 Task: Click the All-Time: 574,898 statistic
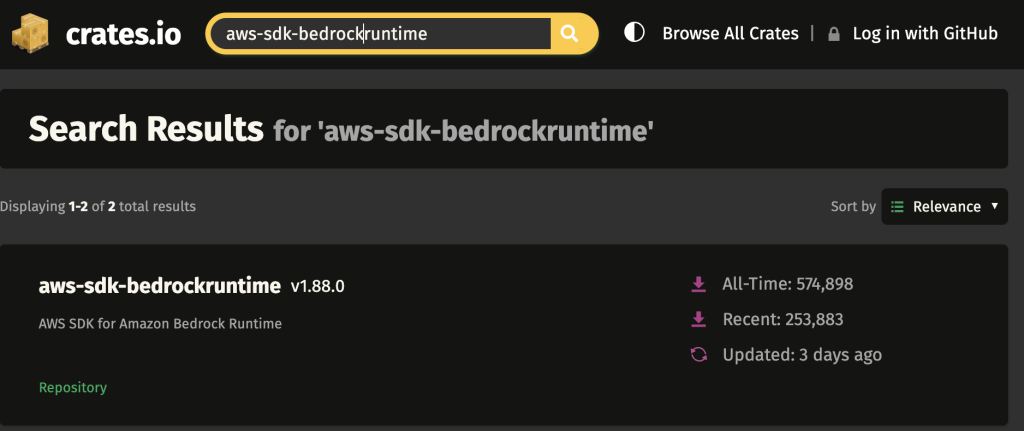click(787, 284)
